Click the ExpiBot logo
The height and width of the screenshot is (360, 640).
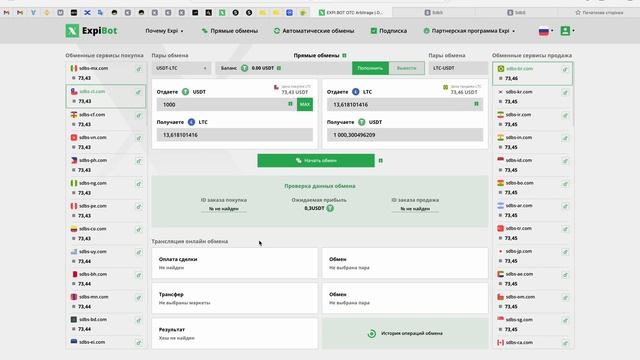[91, 31]
